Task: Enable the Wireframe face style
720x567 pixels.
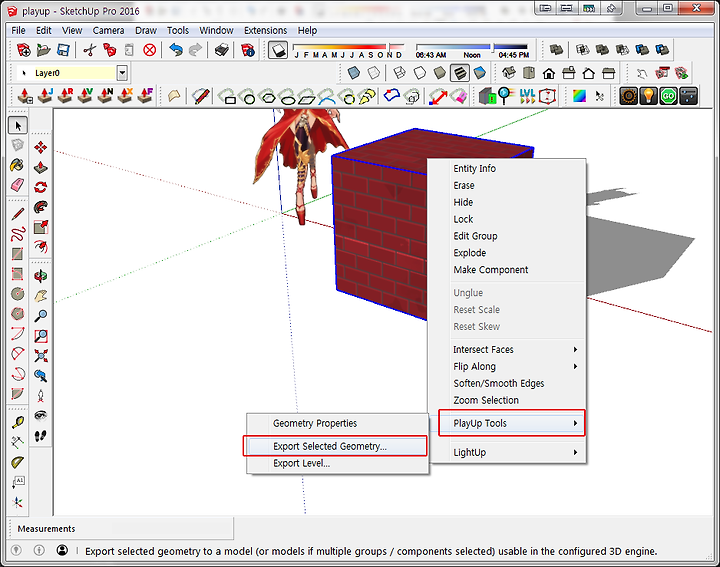Action: point(399,73)
